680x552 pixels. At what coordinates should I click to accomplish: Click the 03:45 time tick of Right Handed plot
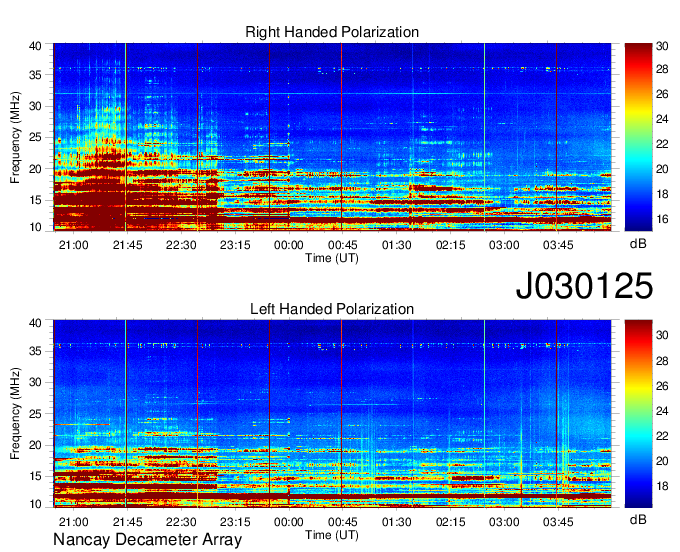click(x=558, y=245)
